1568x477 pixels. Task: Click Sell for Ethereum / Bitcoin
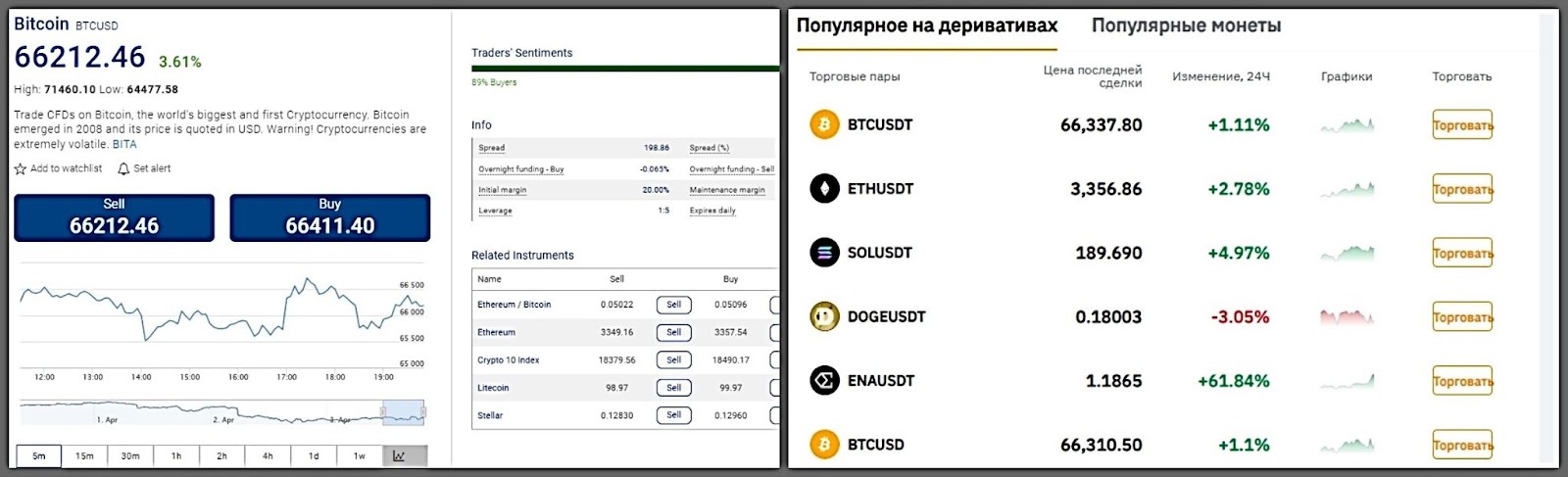pyautogui.click(x=674, y=305)
